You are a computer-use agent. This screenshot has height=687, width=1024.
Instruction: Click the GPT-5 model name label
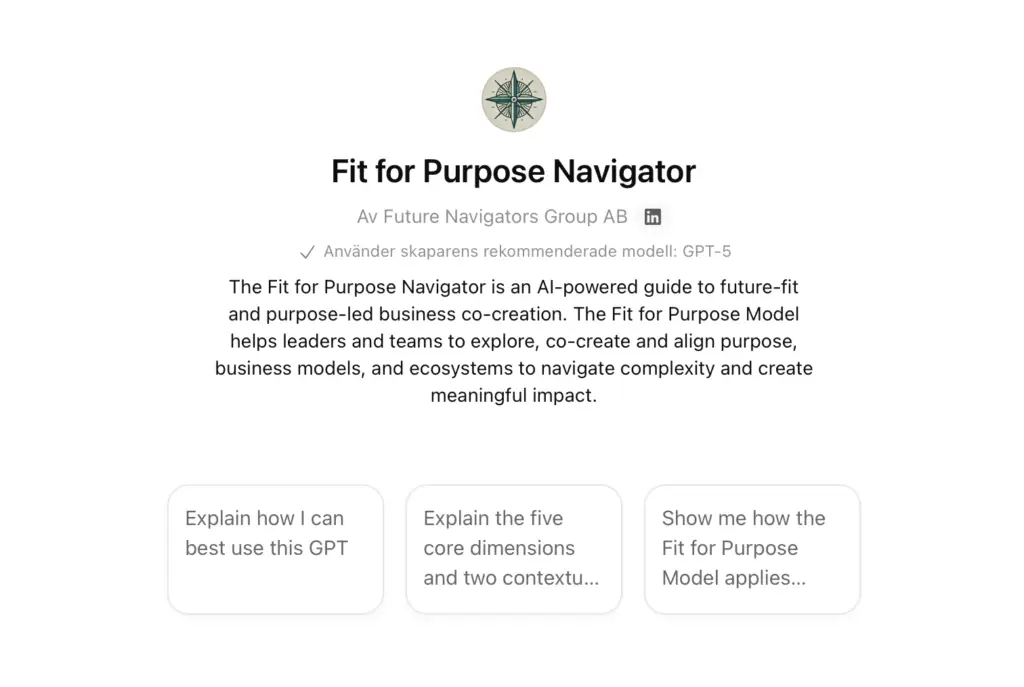tap(707, 252)
